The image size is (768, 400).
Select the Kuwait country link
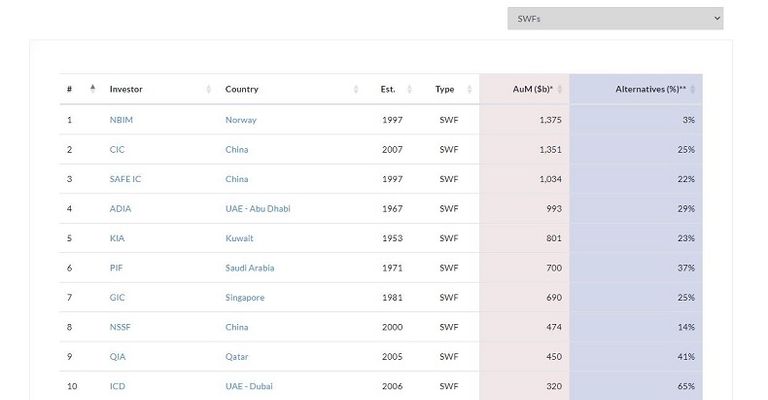(239, 238)
